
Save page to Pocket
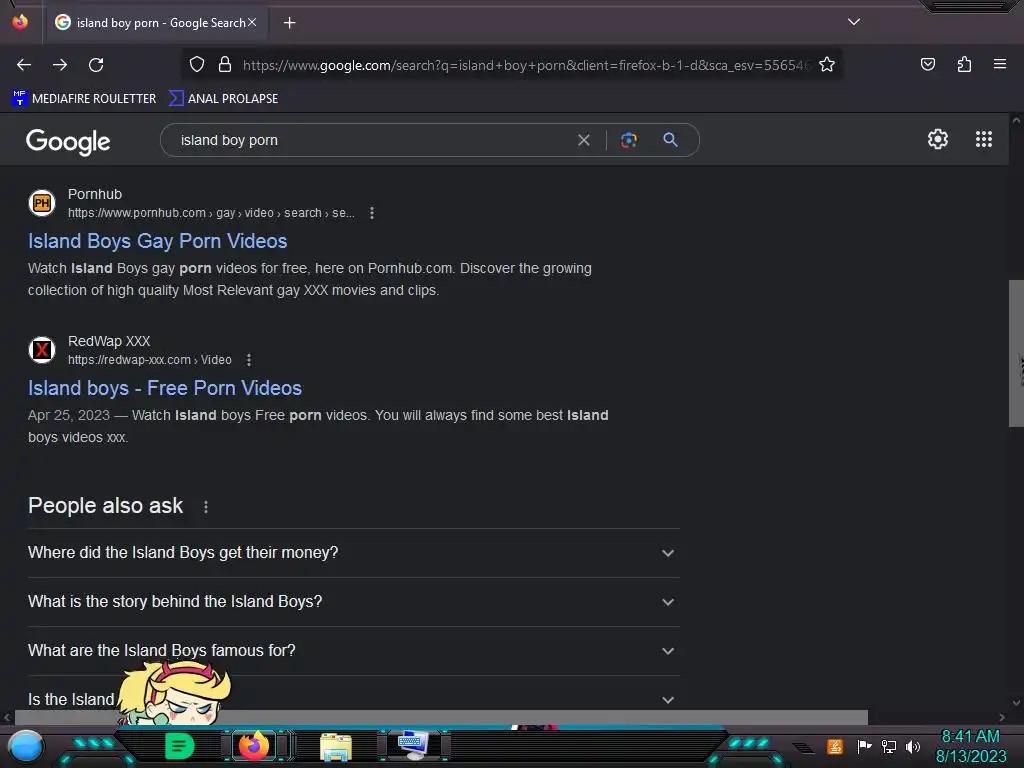click(x=927, y=64)
